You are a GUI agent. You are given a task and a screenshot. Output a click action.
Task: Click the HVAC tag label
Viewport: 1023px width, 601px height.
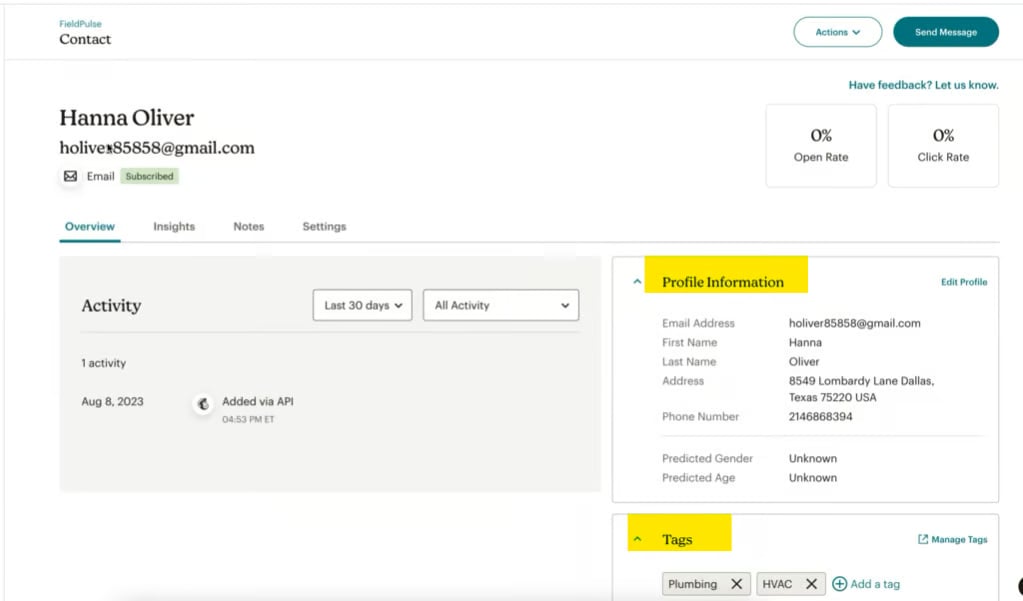click(x=777, y=584)
